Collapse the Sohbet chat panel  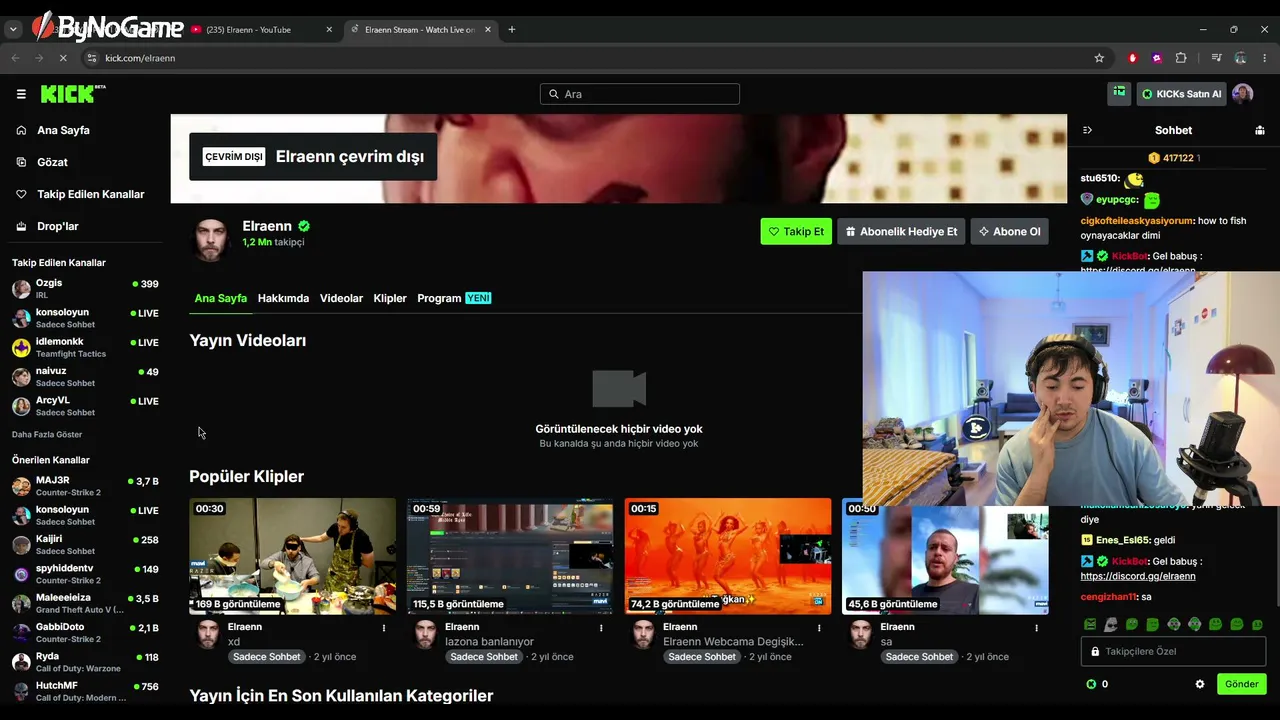point(1087,130)
